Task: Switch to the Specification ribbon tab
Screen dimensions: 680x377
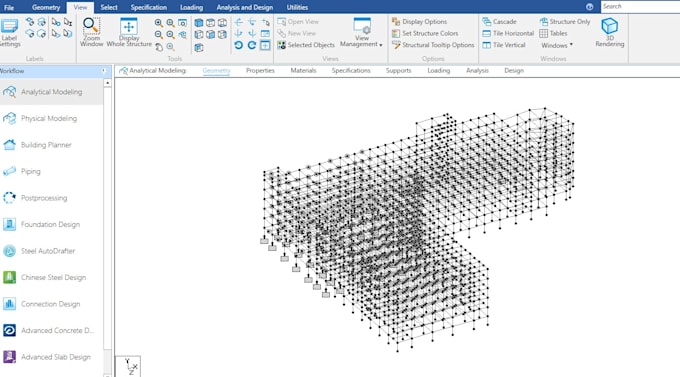Action: tap(149, 7)
